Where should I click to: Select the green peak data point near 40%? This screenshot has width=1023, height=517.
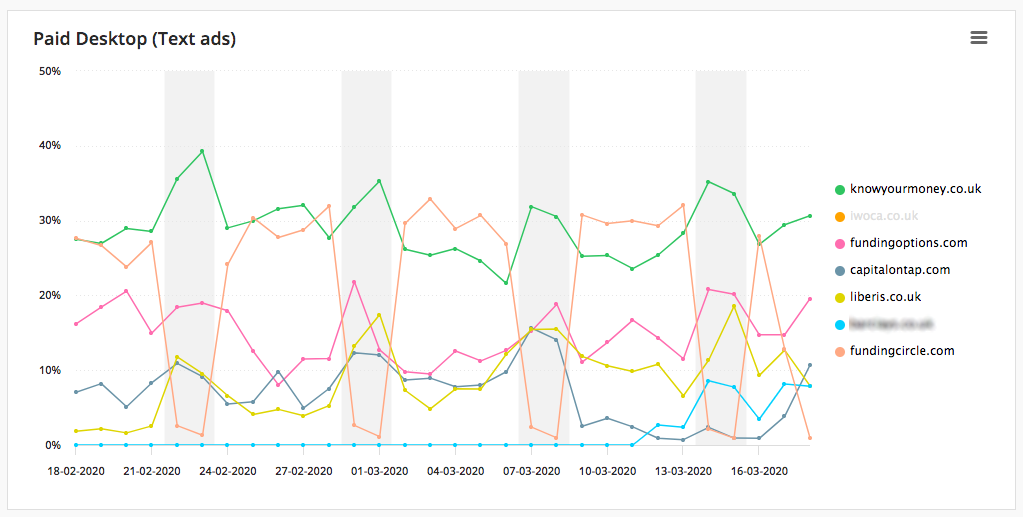point(202,151)
